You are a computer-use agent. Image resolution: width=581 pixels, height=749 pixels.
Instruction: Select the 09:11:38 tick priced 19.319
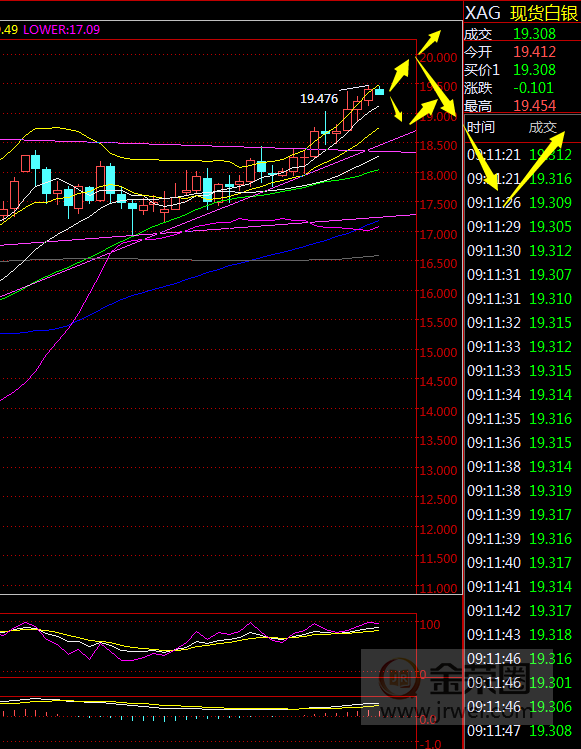519,491
